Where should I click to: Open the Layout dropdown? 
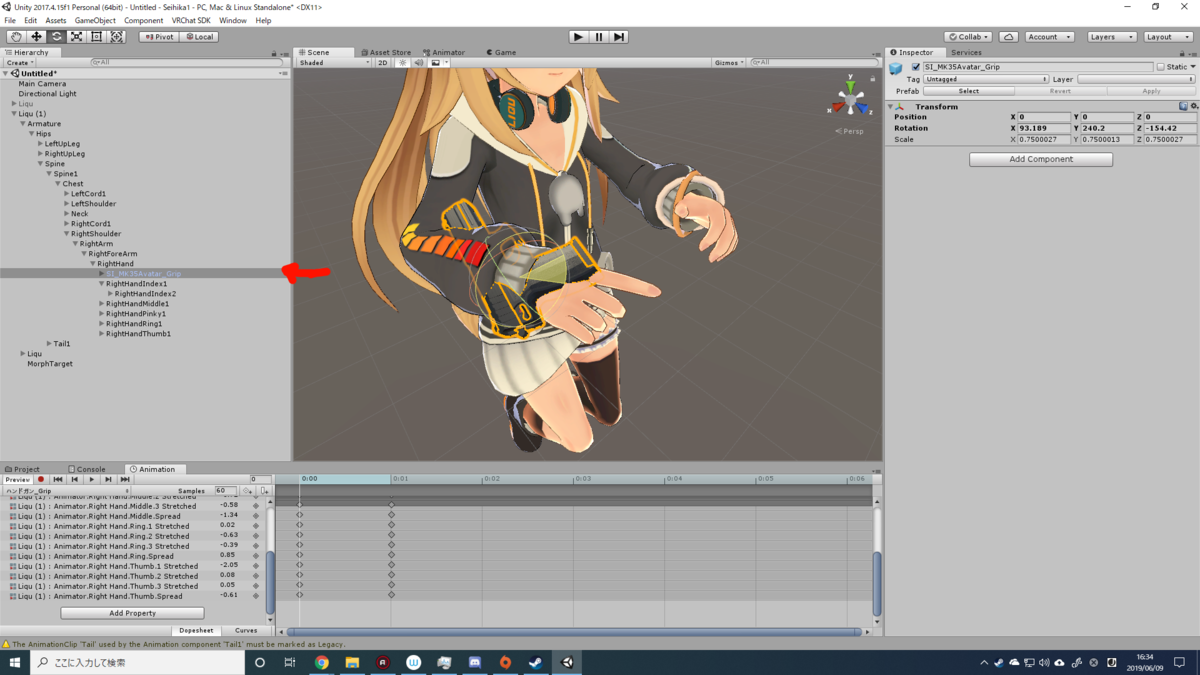pos(1167,37)
